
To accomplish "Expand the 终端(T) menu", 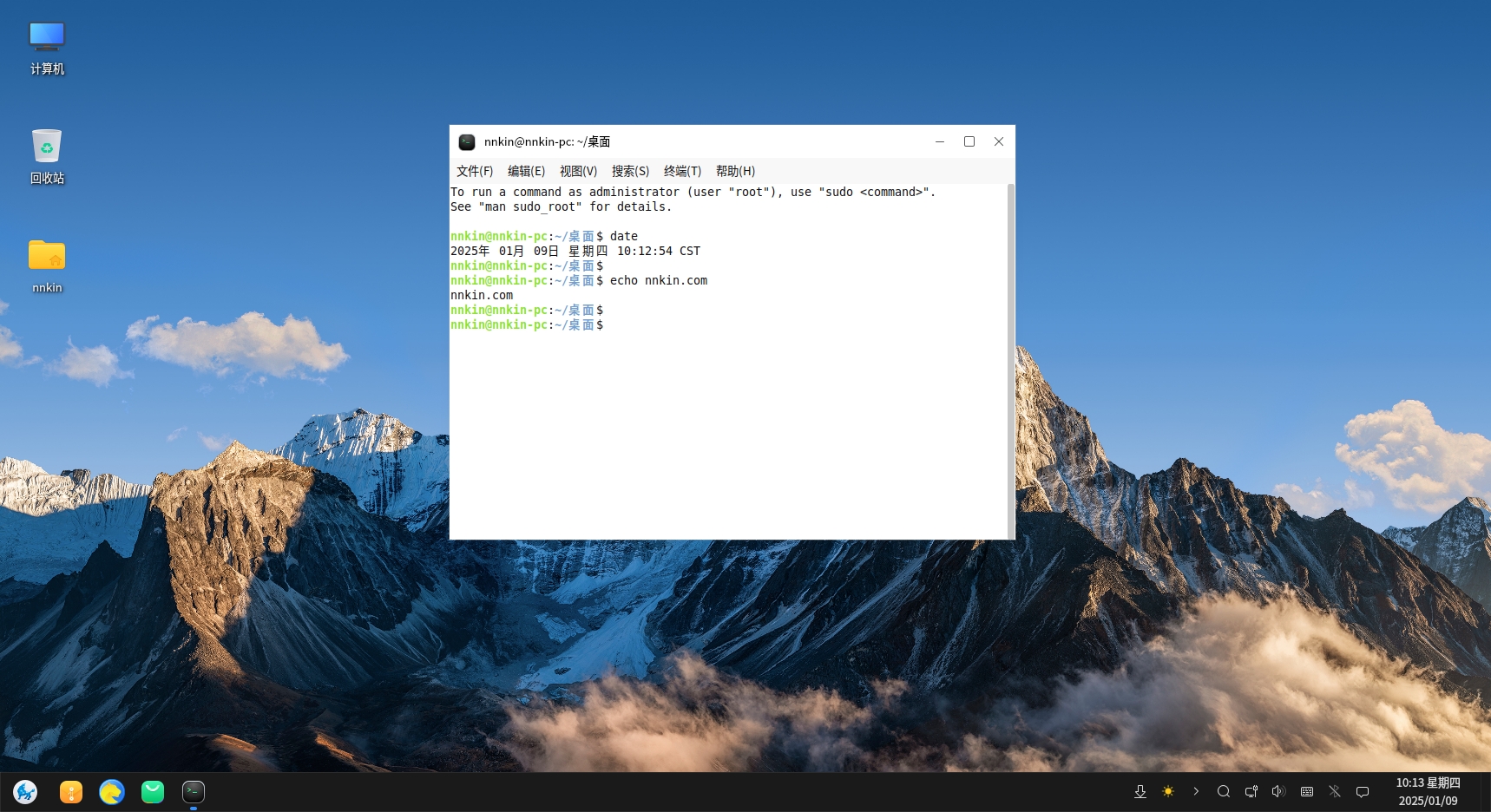I will click(x=682, y=171).
